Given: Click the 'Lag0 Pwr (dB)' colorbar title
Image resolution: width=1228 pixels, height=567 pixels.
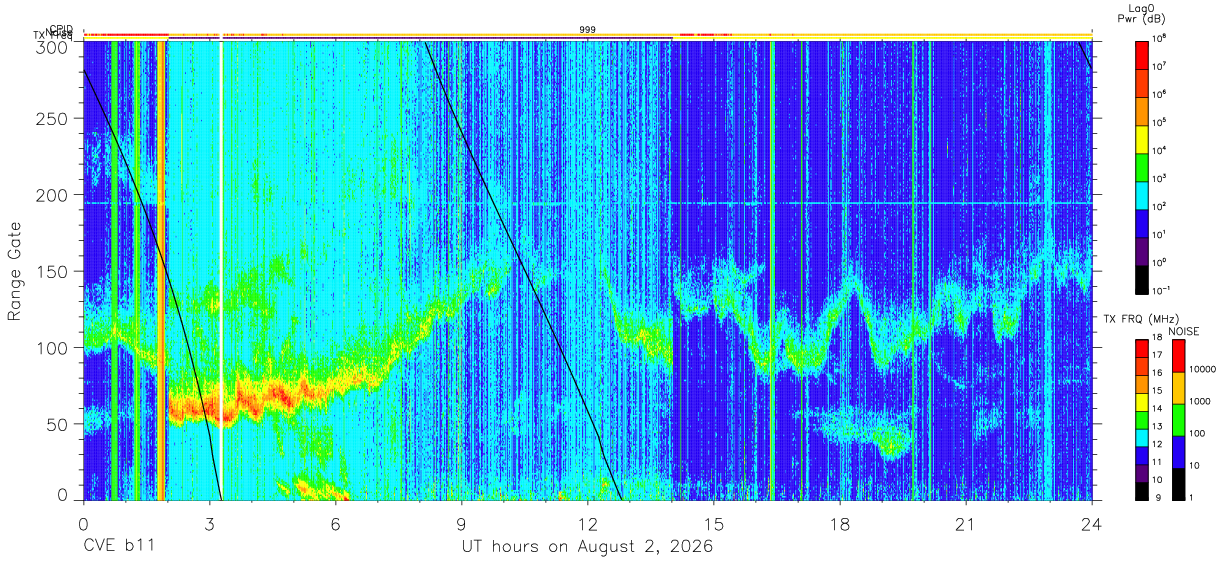Looking at the screenshot, I should click(x=1139, y=14).
